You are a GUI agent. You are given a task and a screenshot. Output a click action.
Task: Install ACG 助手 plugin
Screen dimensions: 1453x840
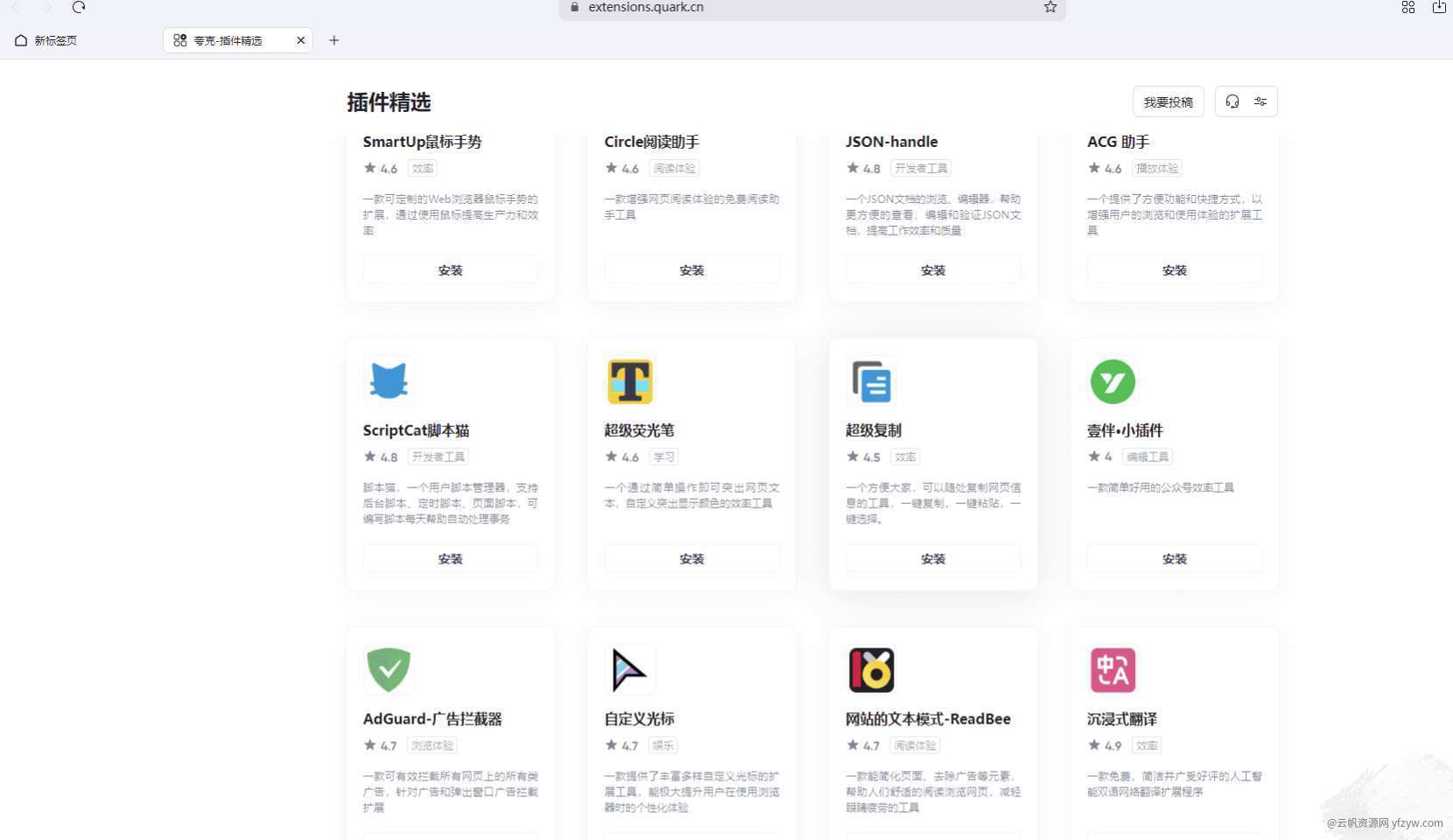click(x=1175, y=269)
